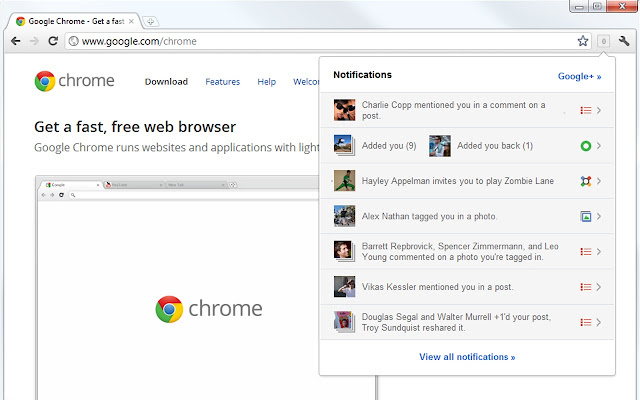640x400 pixels.
Task: Click post icon on Barrett Repbrovick row
Action: 586,251
